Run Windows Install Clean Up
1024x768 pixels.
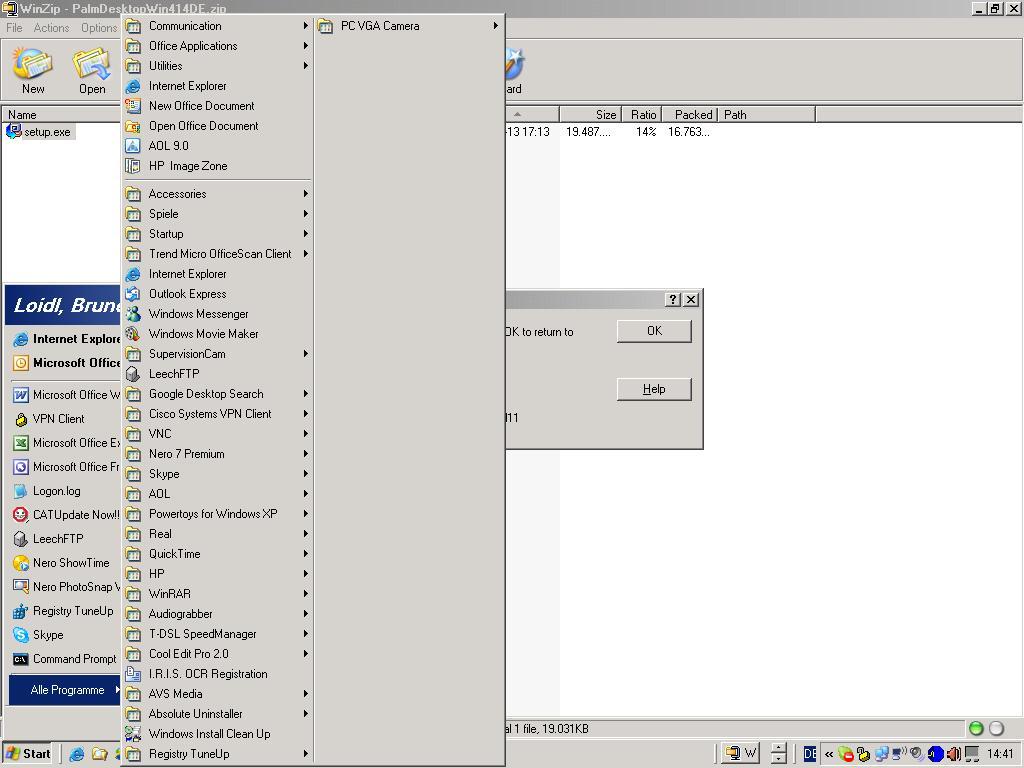pos(217,734)
